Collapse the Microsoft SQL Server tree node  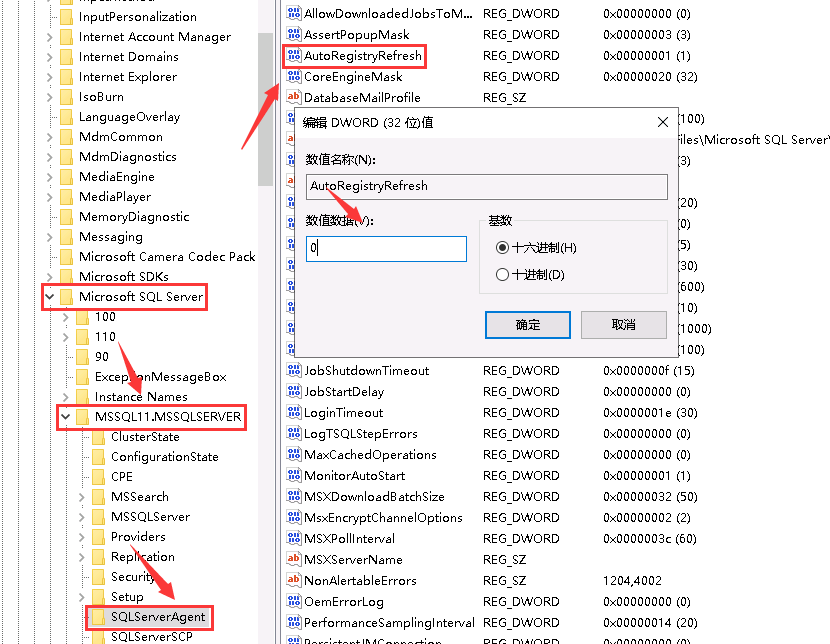pos(49,297)
